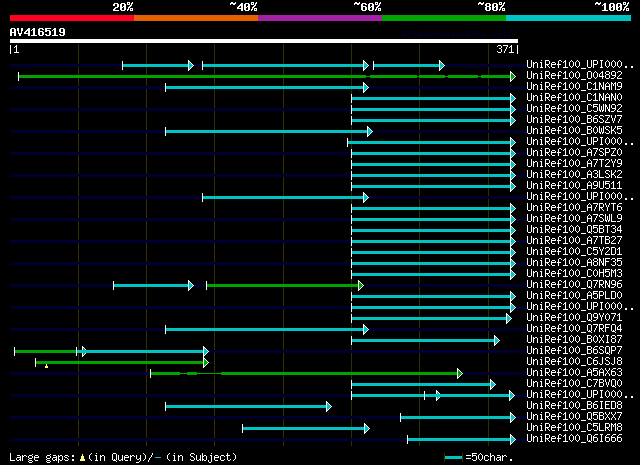Click the cyan alignment bar of C5LRM8
Screen dimensions: 640x465
point(306,429)
